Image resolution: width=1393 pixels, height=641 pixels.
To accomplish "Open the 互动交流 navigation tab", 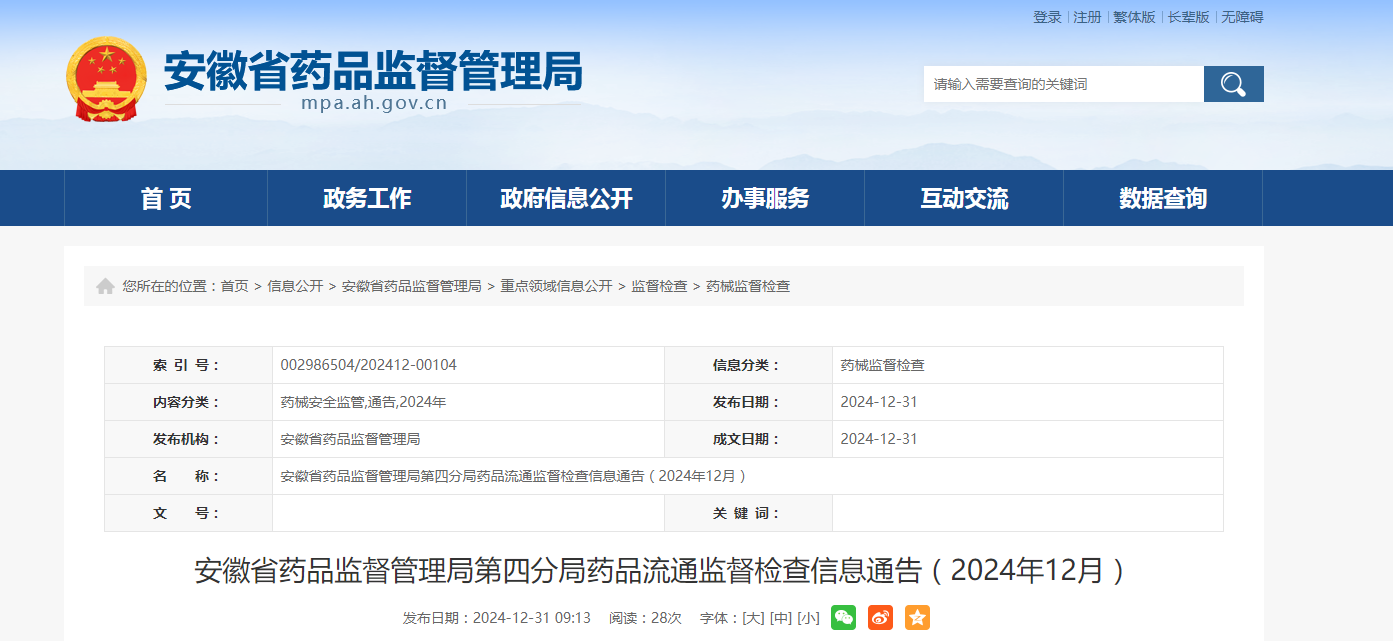I will 964,198.
